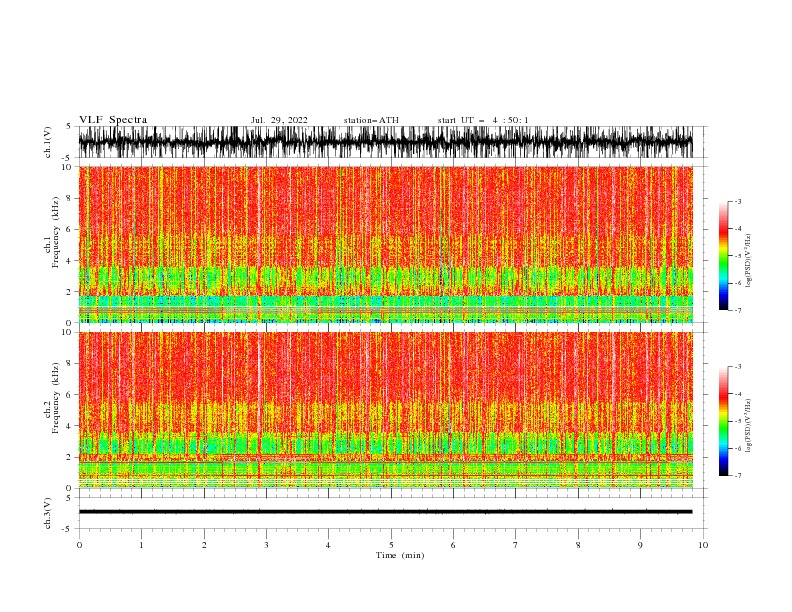Click the ch.2 frequency tick label "6"

pos(70,395)
